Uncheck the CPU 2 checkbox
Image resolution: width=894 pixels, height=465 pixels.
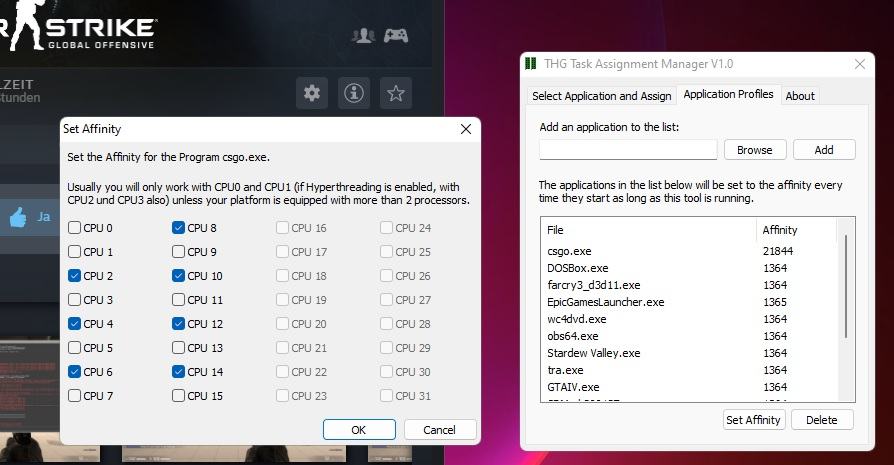pos(74,276)
